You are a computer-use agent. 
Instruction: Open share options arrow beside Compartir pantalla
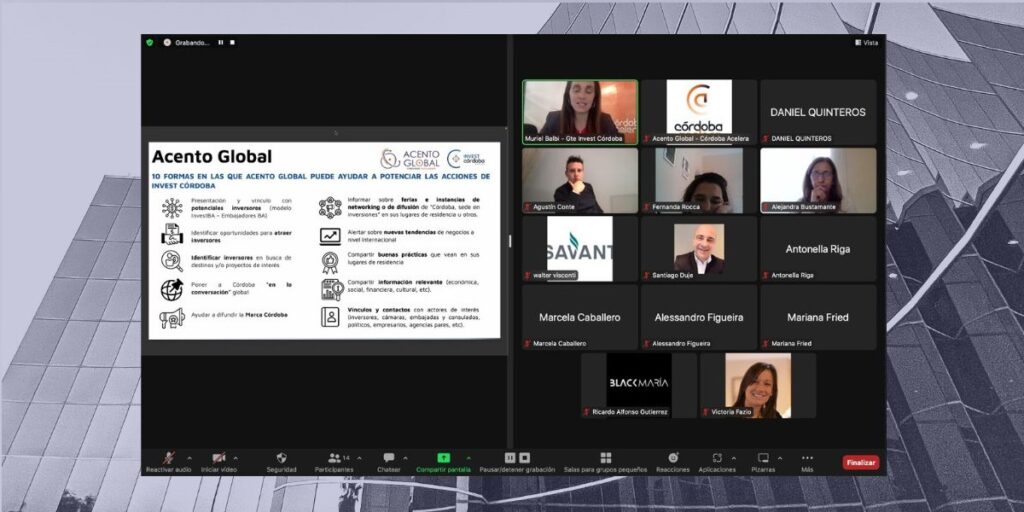(x=468, y=458)
